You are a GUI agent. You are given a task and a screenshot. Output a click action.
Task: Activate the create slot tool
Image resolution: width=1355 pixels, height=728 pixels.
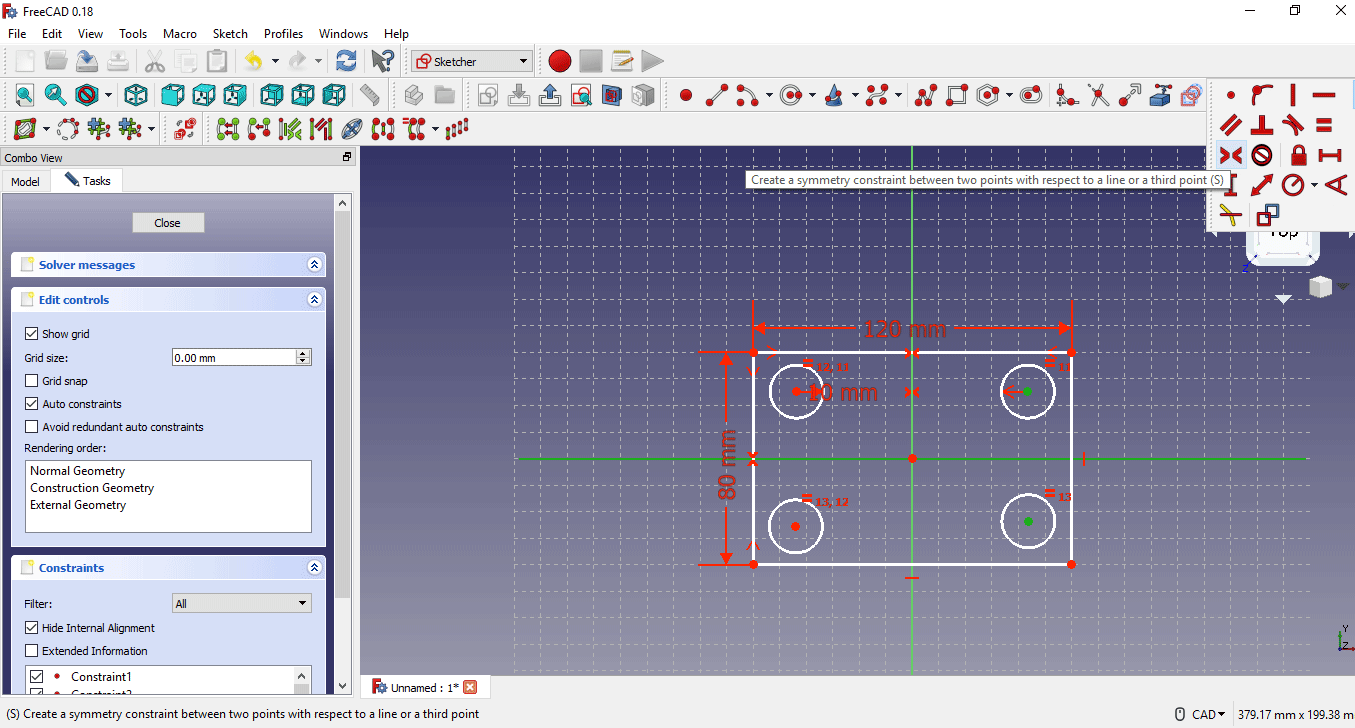[1032, 95]
